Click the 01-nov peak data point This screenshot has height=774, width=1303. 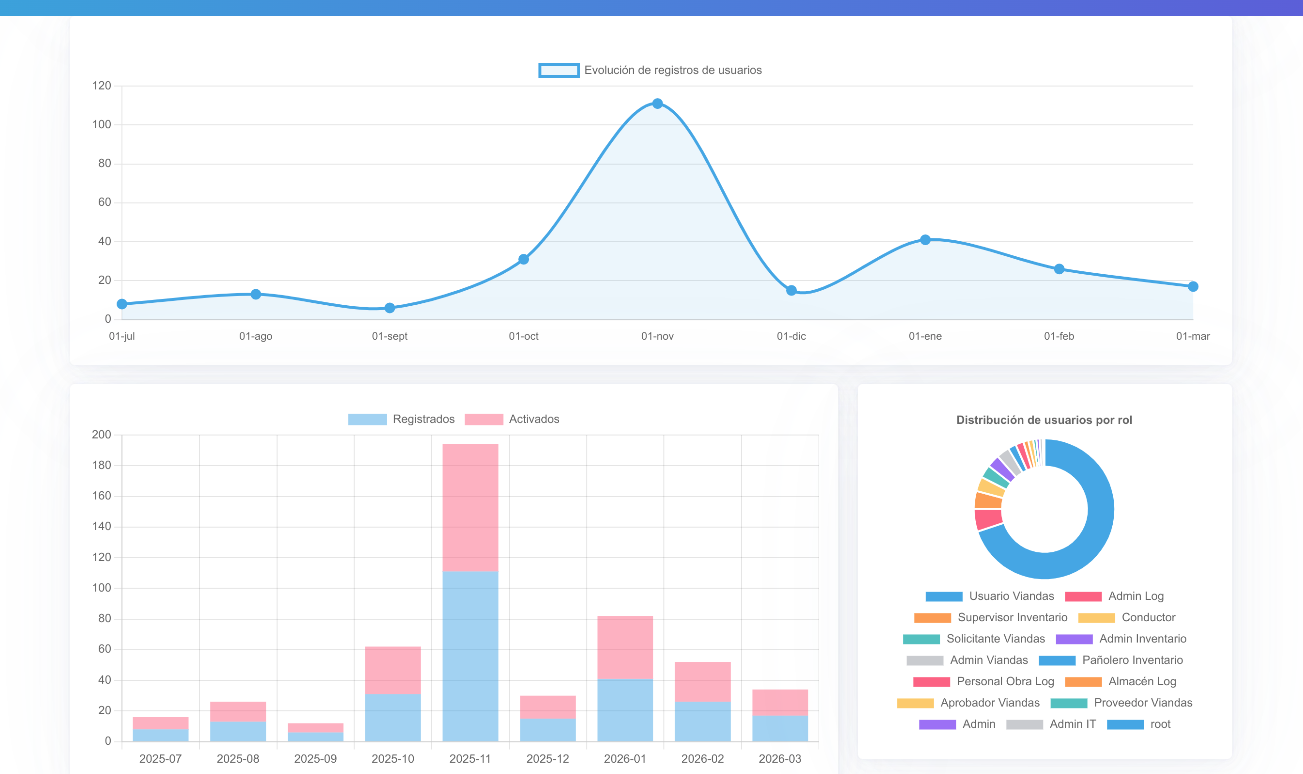pyautogui.click(x=657, y=104)
